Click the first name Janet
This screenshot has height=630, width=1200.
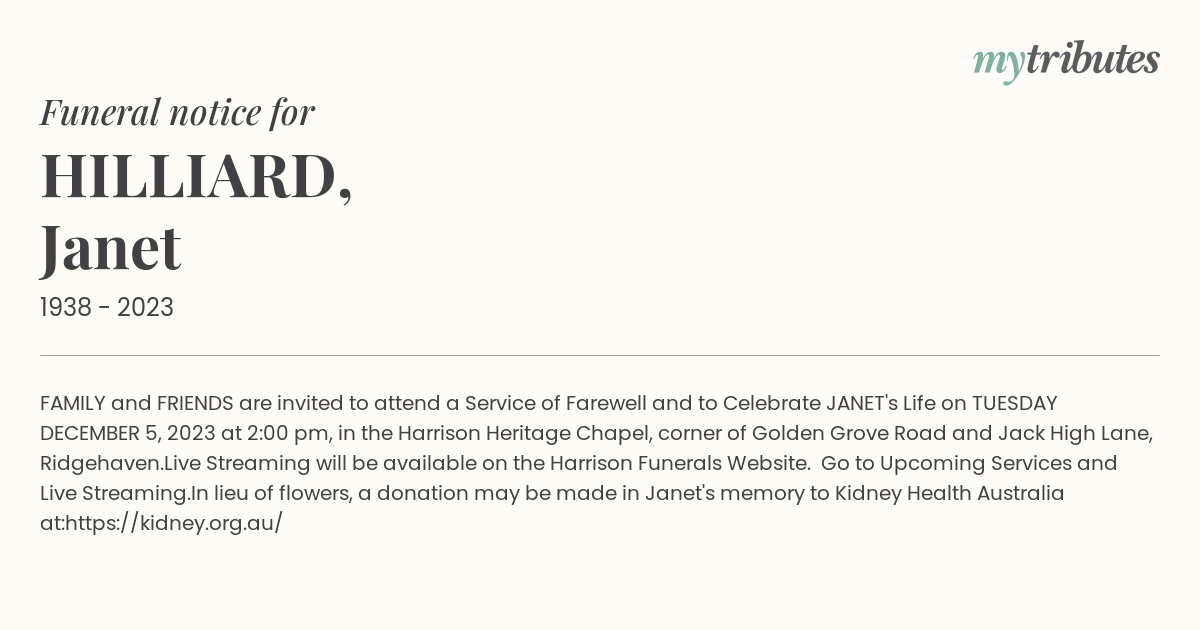click(111, 248)
